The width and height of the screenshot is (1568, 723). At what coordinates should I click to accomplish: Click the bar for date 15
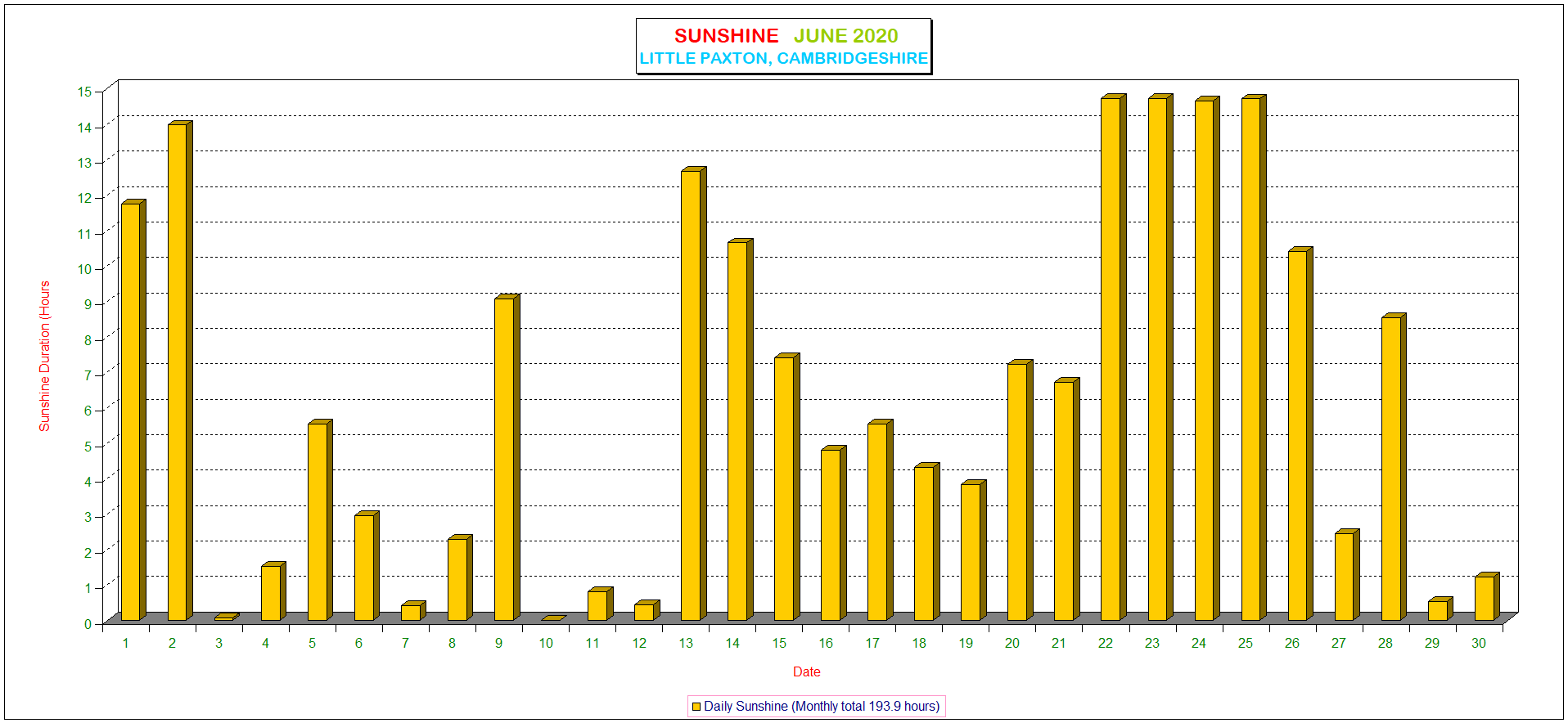coord(786,487)
